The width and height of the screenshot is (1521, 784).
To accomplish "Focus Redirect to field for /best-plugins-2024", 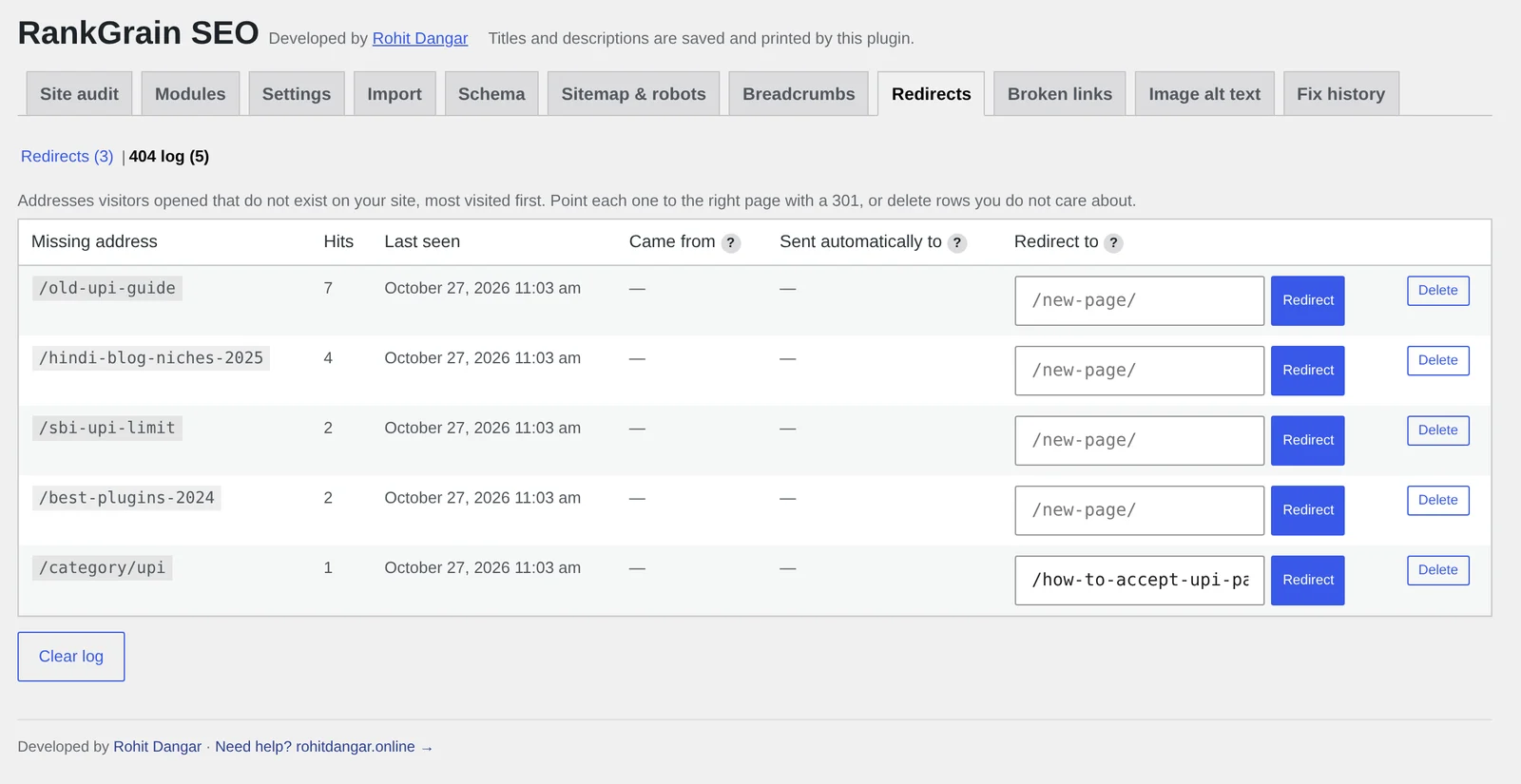I will [1140, 510].
